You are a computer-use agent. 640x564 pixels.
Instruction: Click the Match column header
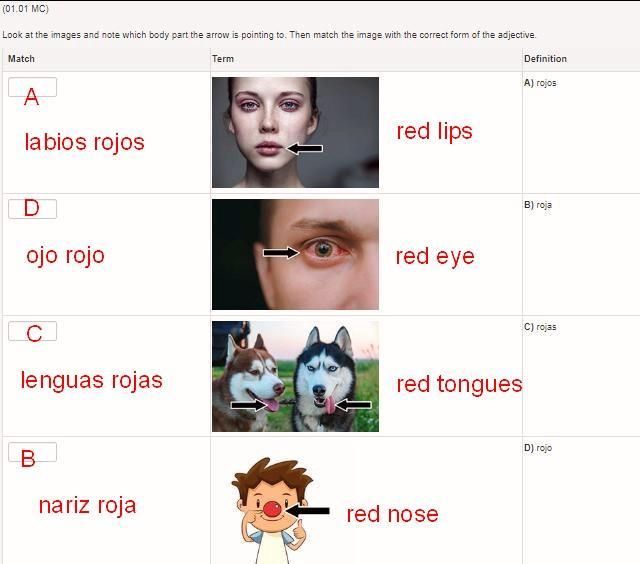tap(21, 59)
